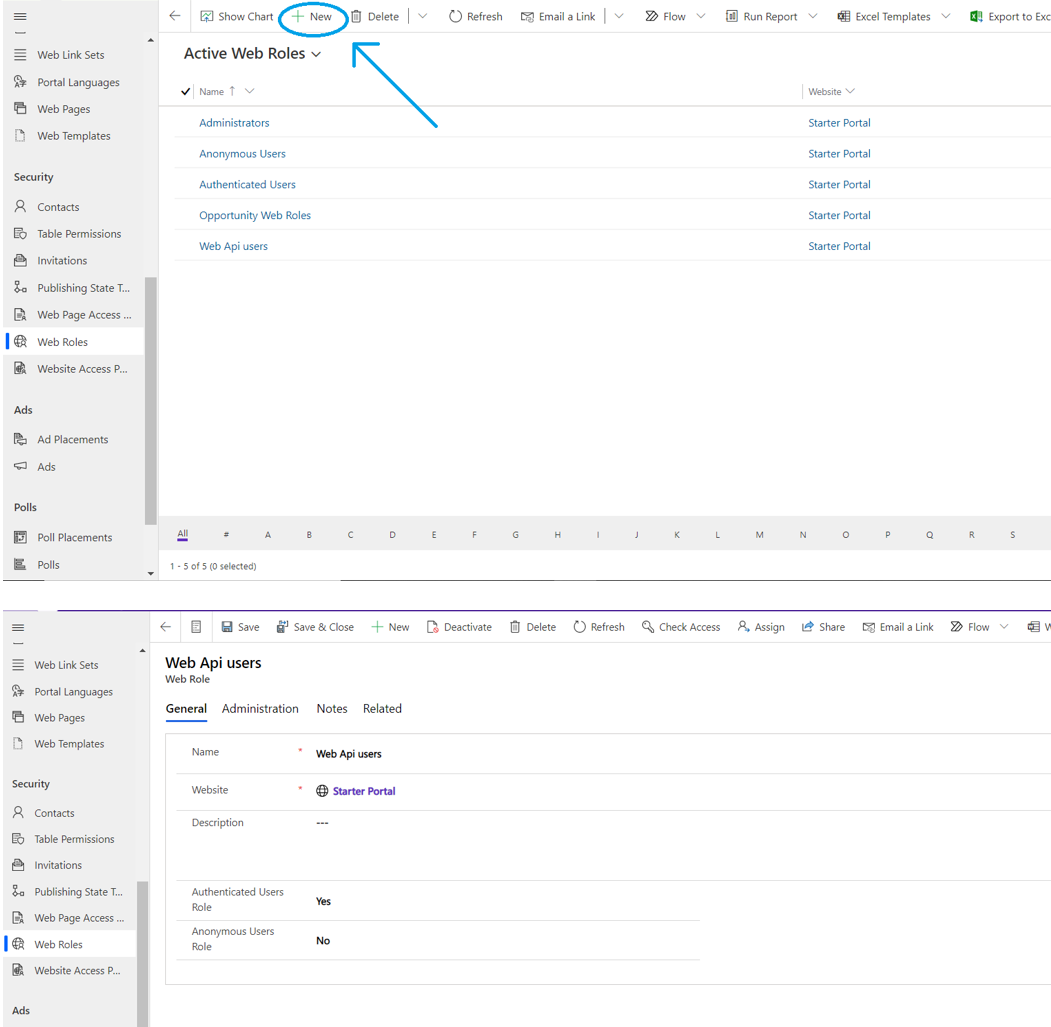1051x1027 pixels.
Task: Open the Website column filter dropdown
Action: click(849, 91)
